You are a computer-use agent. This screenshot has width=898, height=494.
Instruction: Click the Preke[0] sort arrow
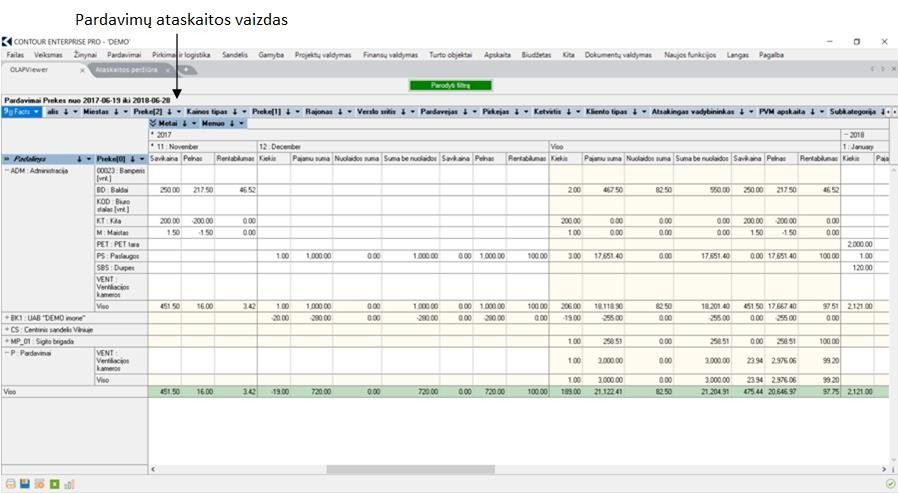pos(132,159)
